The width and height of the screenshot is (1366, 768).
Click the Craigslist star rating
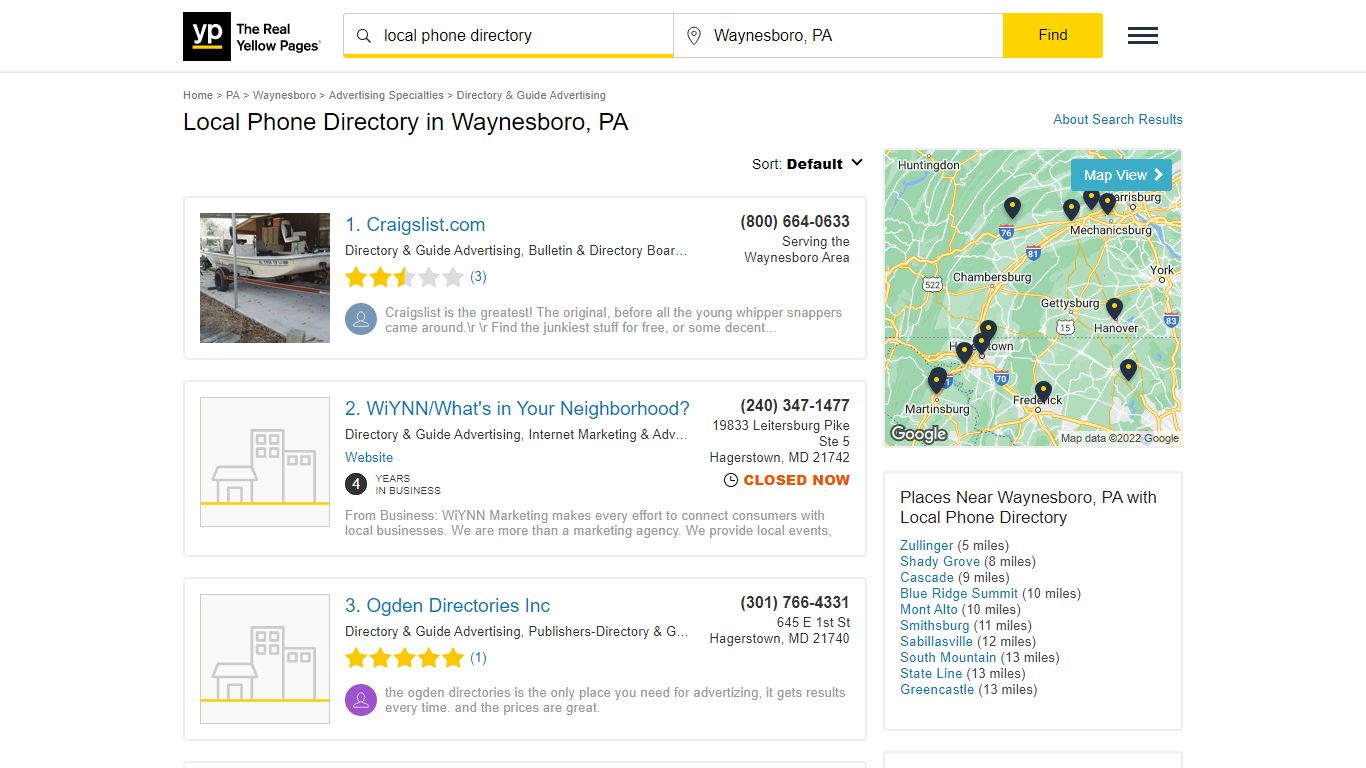(x=404, y=277)
